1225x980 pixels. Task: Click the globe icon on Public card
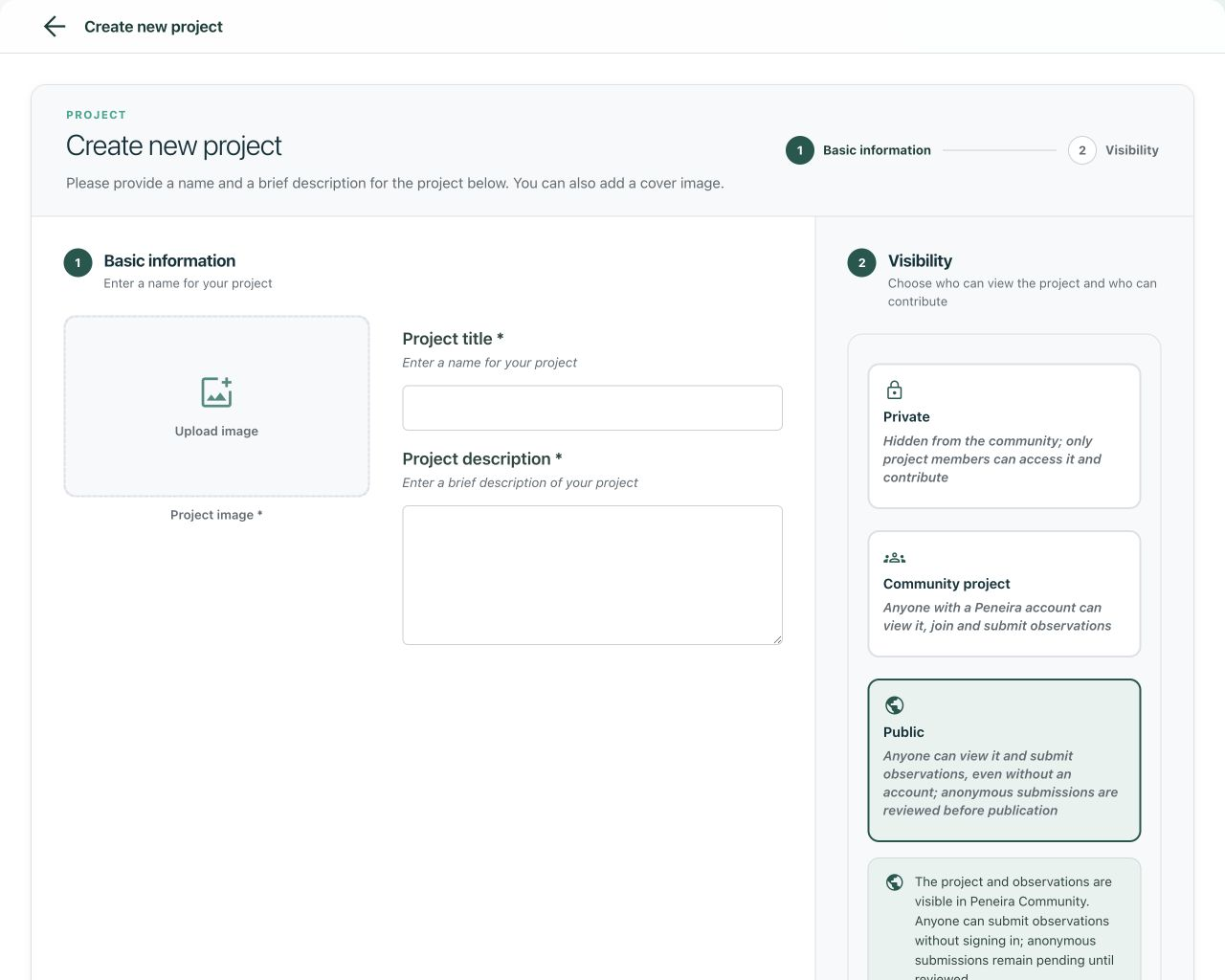(894, 705)
